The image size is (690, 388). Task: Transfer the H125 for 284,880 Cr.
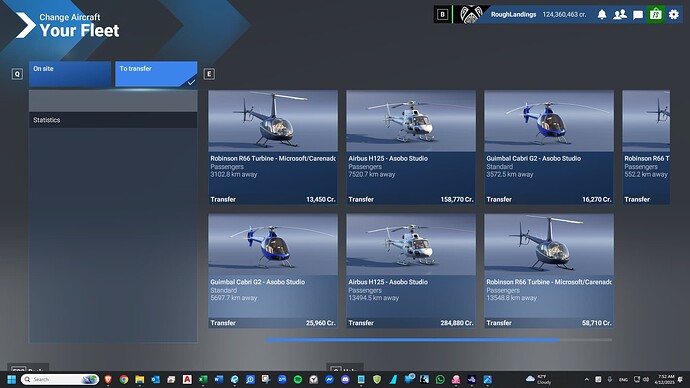click(x=411, y=323)
